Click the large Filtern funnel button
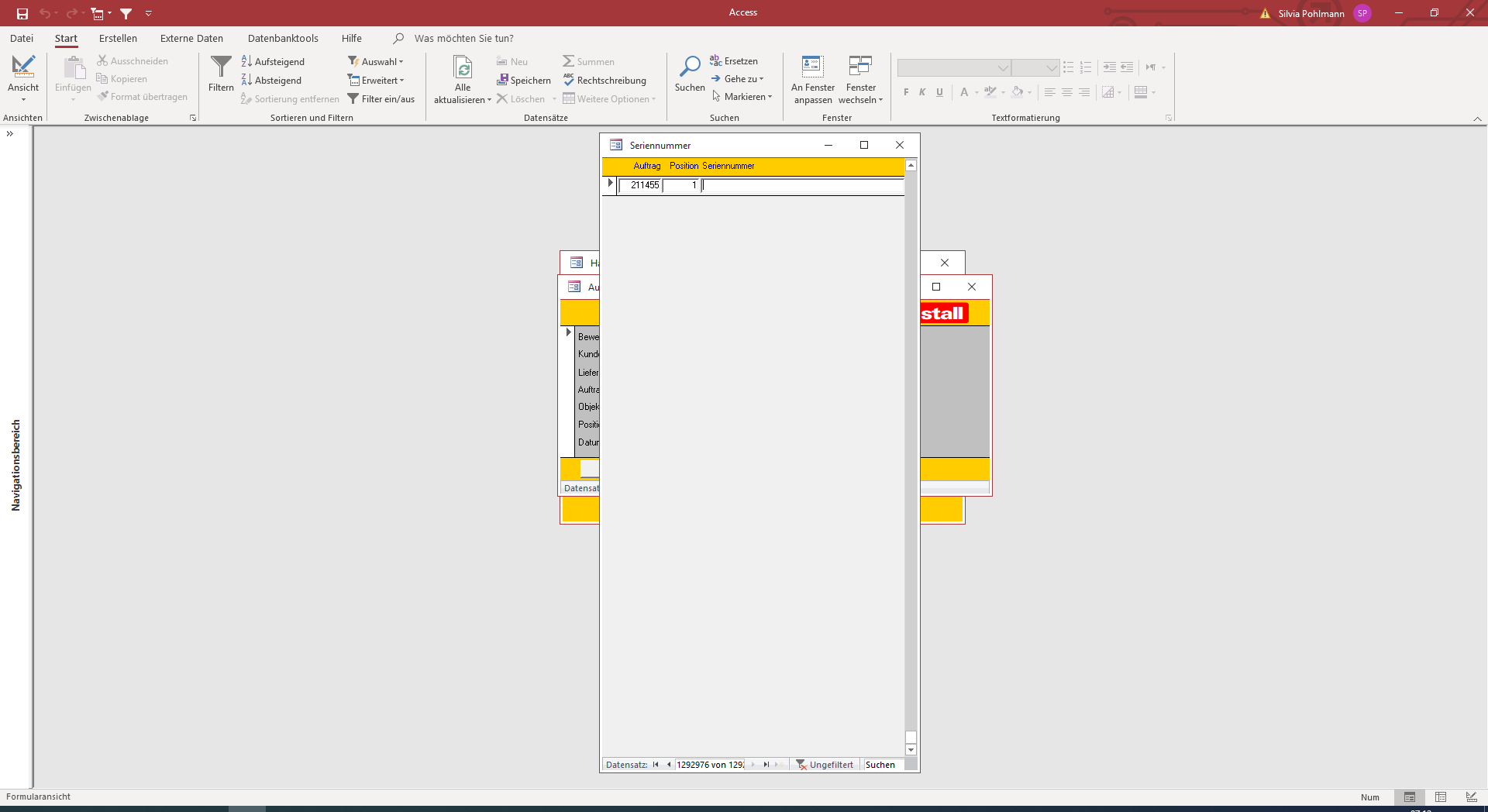Image resolution: width=1488 pixels, height=812 pixels. (221, 74)
